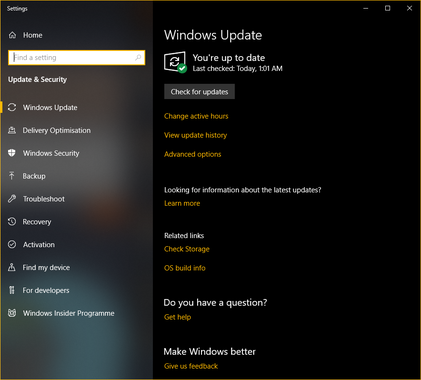The image size is (421, 380).
Task: Open Check Storage link
Action: point(187,249)
